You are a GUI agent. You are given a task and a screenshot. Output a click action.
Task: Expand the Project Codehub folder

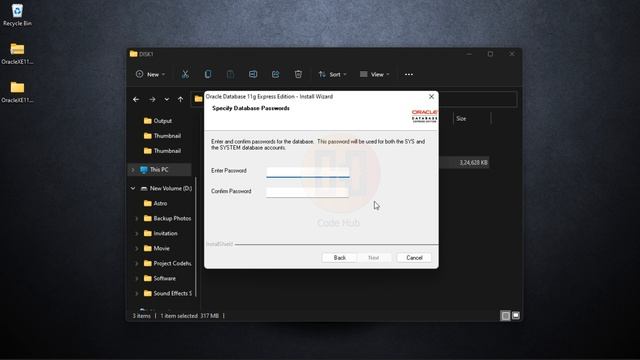pos(137,263)
